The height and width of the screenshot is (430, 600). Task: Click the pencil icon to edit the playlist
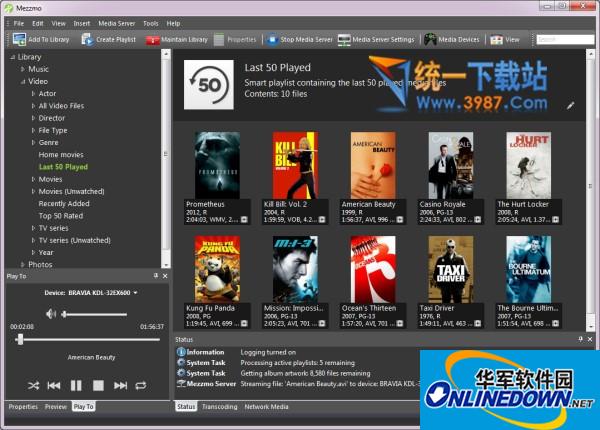click(570, 106)
